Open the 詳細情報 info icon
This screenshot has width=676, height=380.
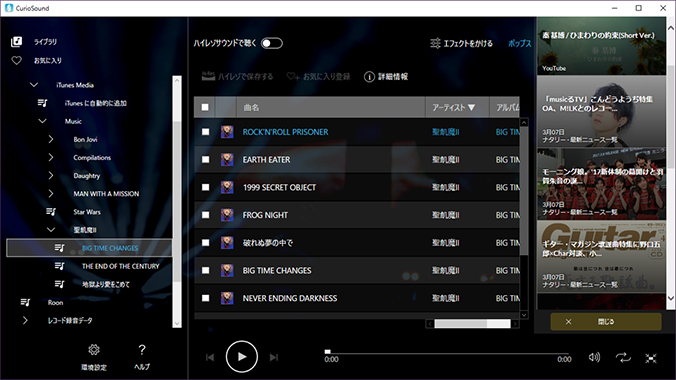pos(369,77)
